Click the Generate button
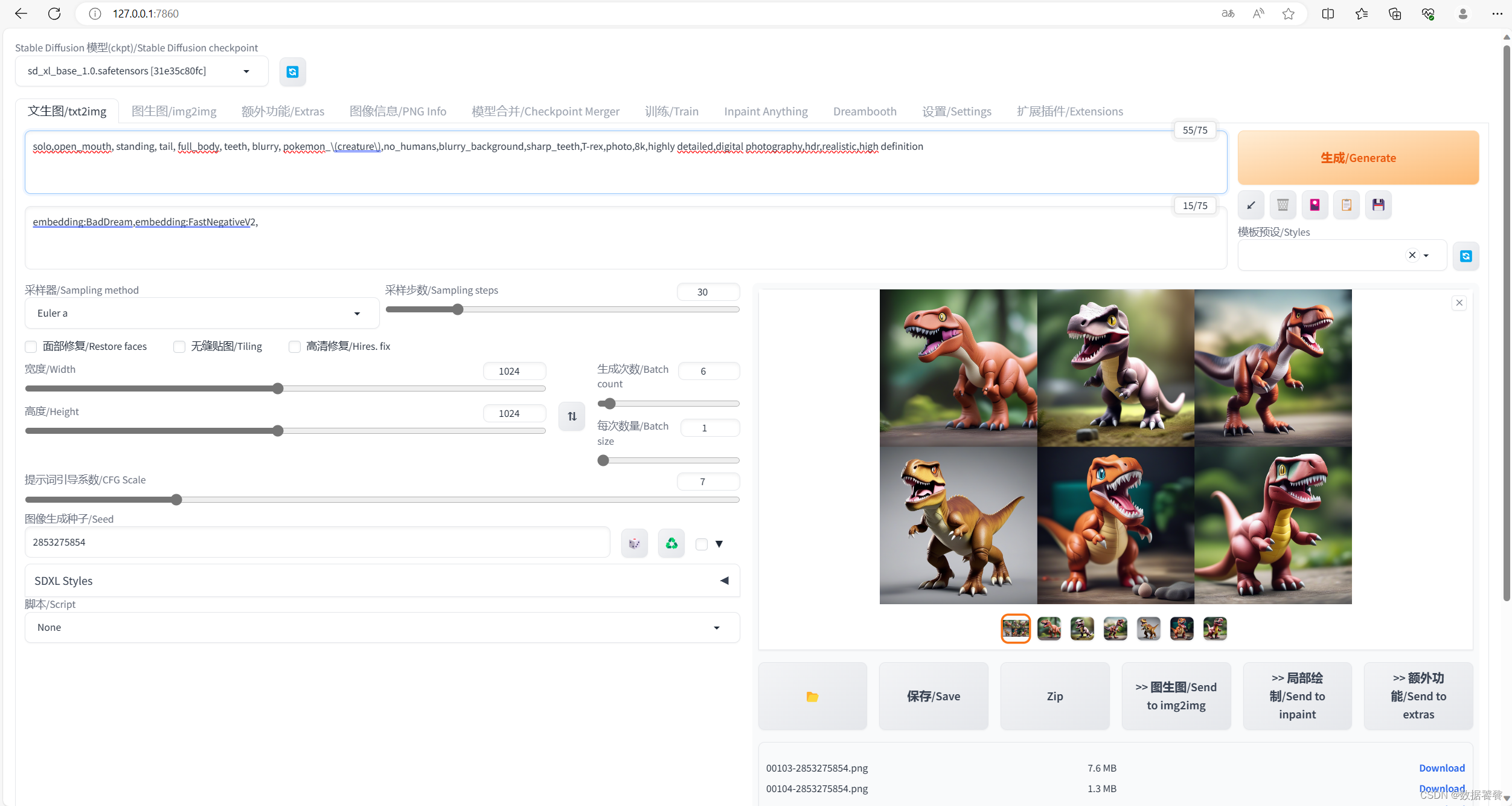This screenshot has width=1512, height=806. [1357, 158]
